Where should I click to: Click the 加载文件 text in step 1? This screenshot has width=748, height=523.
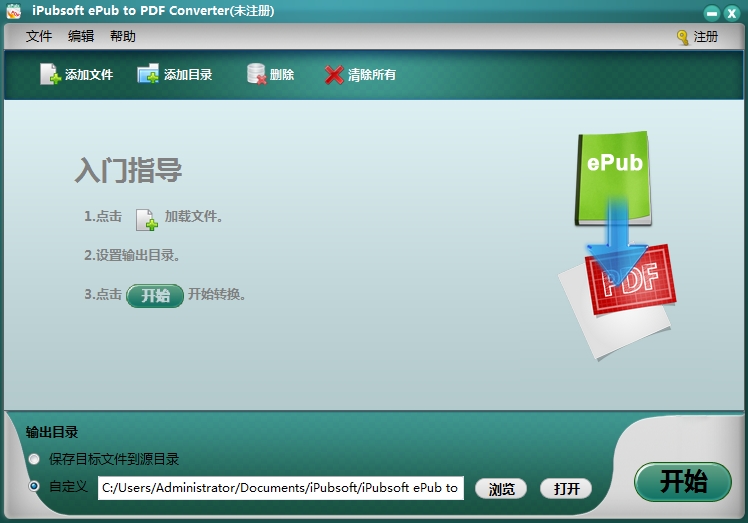point(194,217)
